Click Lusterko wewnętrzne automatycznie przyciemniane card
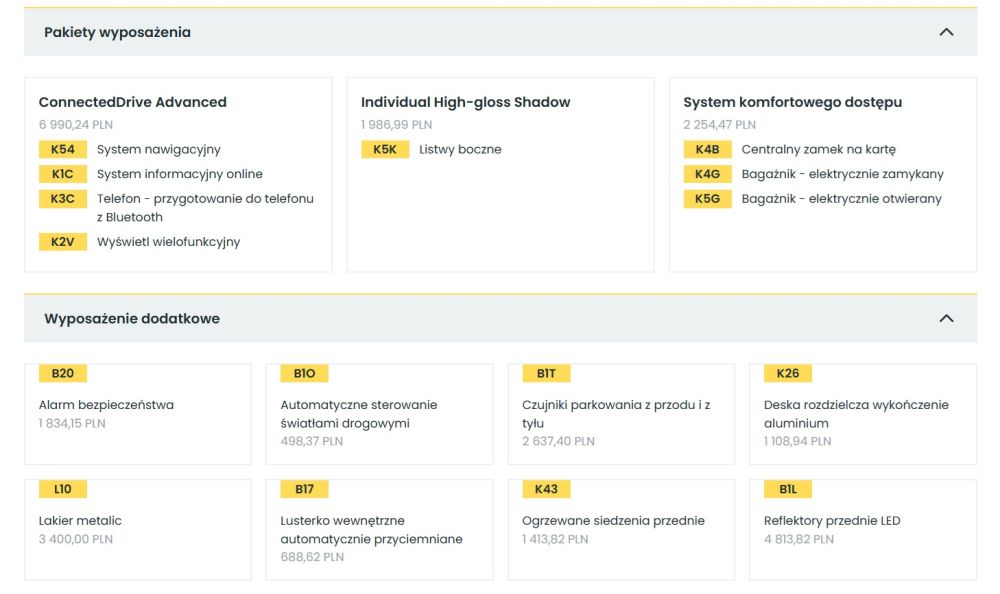 click(379, 530)
